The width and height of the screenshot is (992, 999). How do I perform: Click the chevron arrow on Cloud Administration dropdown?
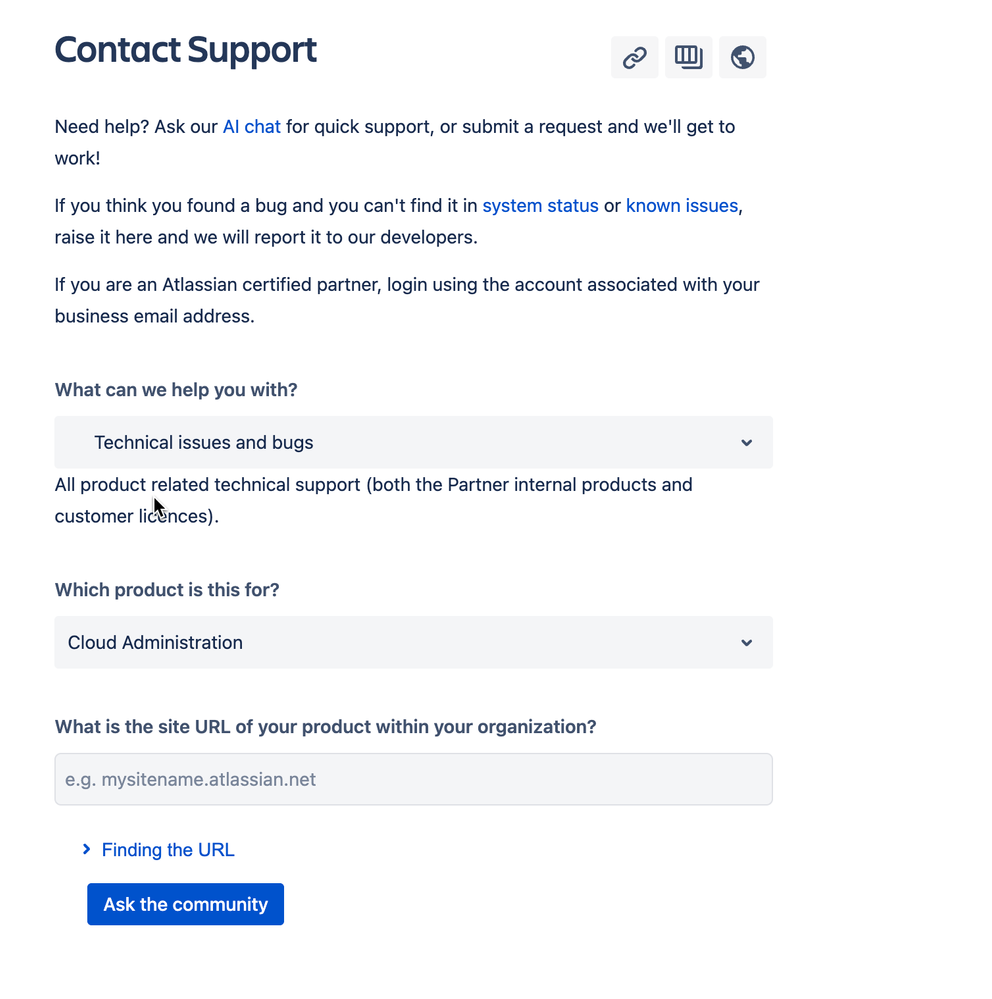pos(747,643)
